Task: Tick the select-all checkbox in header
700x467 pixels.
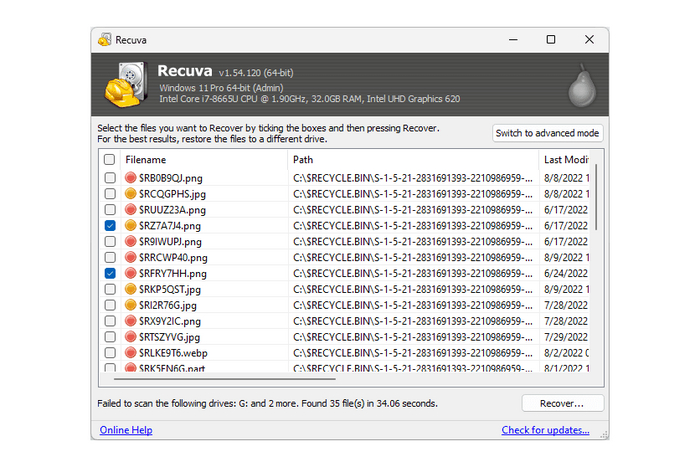Action: 109,160
